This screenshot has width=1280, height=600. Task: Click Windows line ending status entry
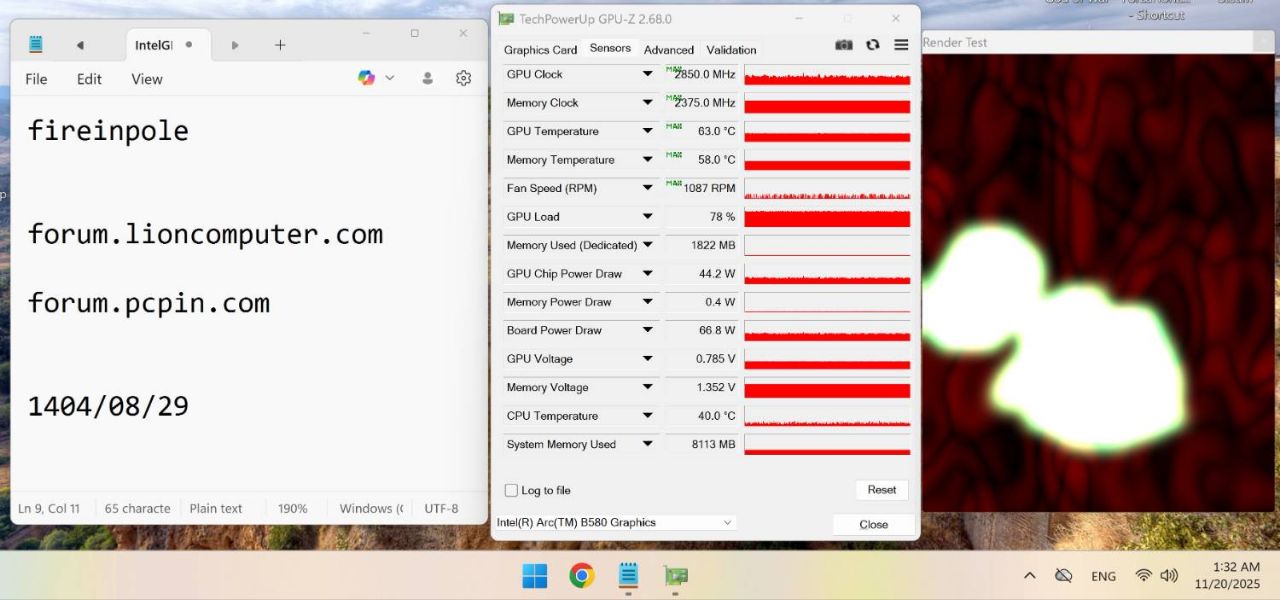(371, 509)
